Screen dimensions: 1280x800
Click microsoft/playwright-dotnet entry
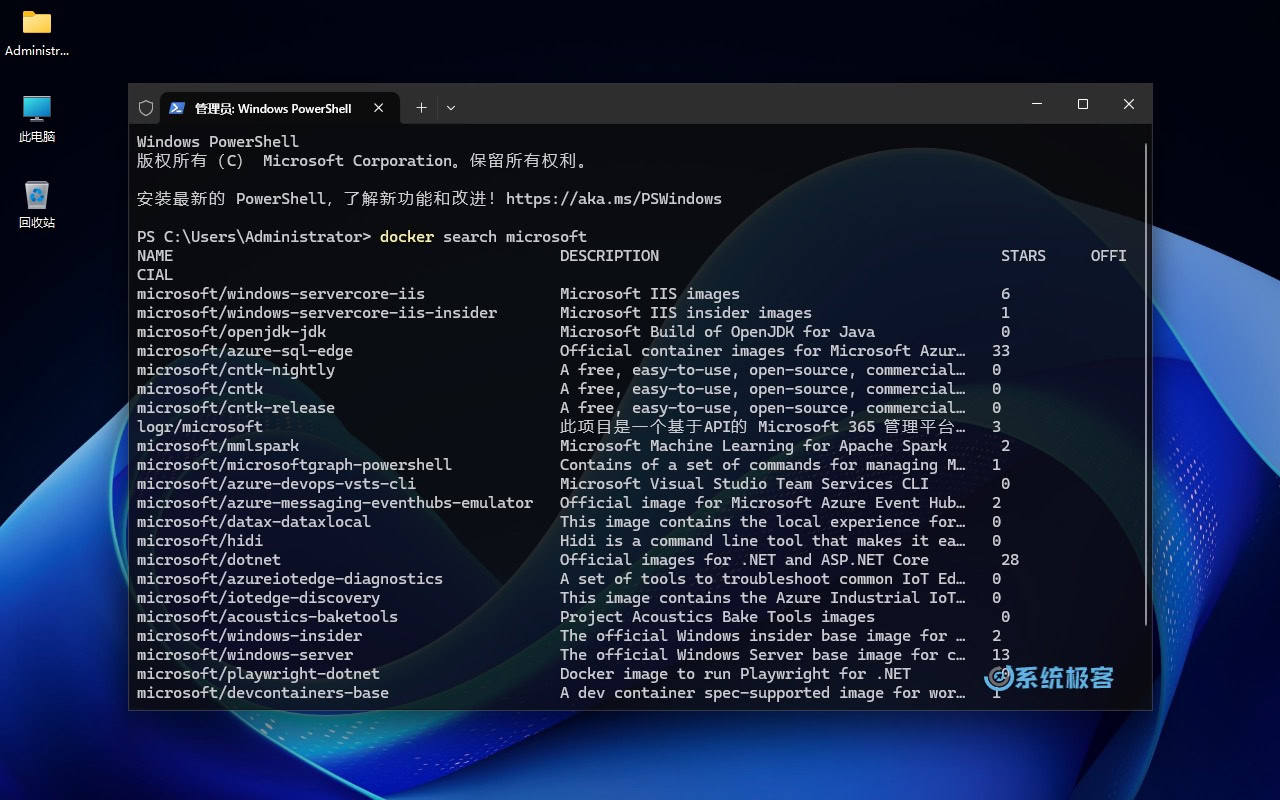pos(258,674)
